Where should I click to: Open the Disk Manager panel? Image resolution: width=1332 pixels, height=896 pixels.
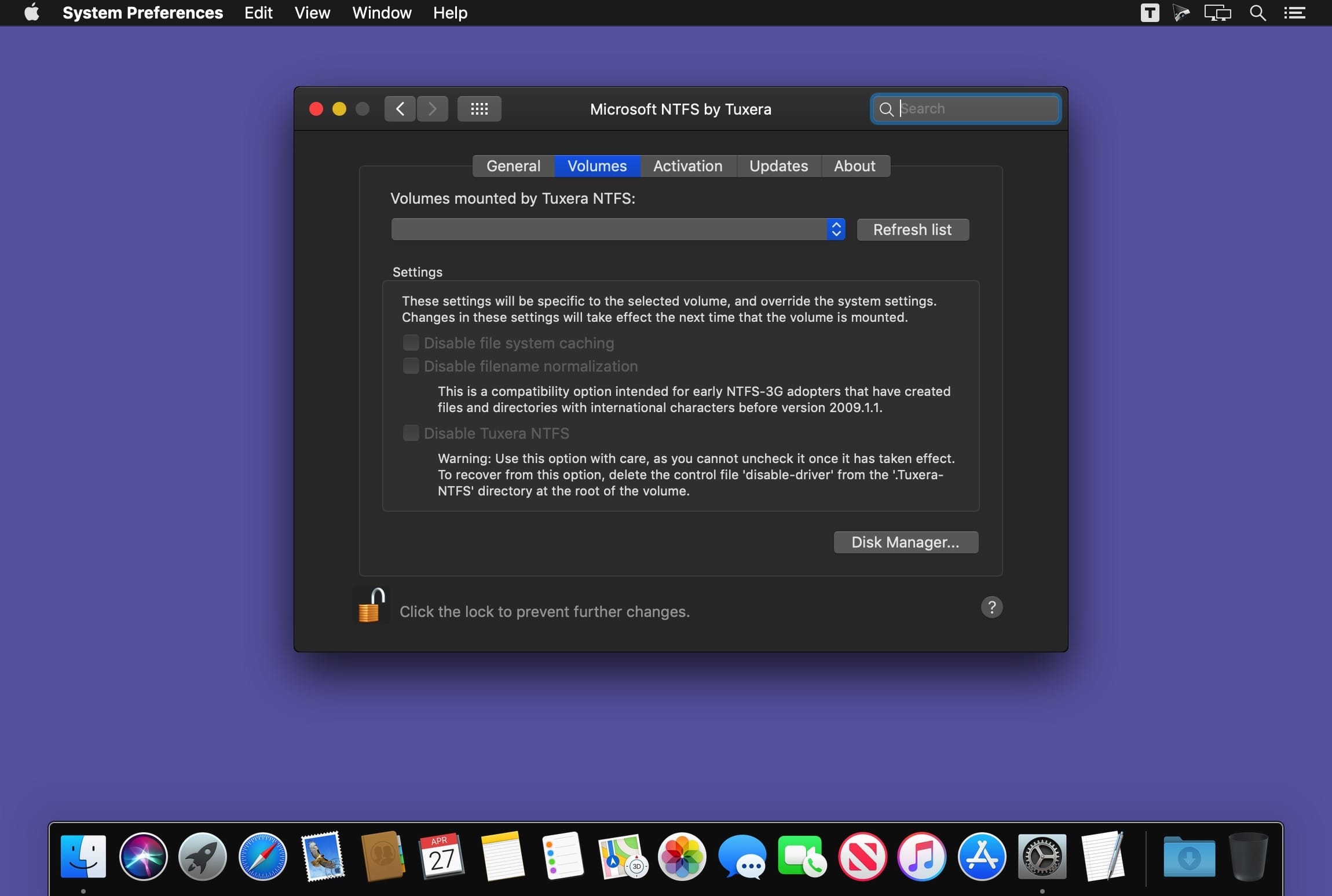click(905, 541)
